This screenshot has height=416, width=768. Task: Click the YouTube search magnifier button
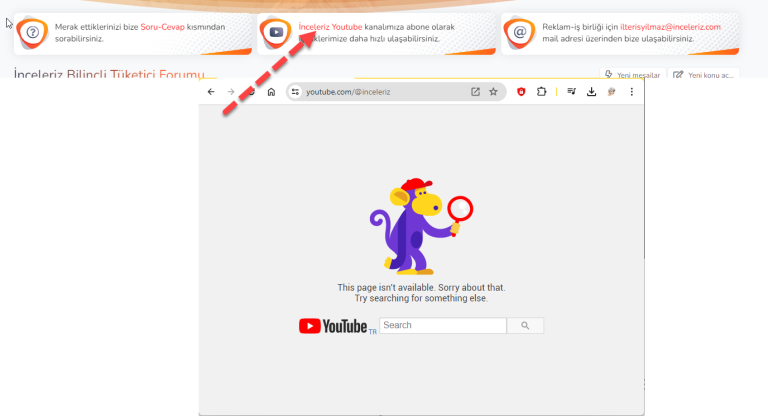point(525,325)
